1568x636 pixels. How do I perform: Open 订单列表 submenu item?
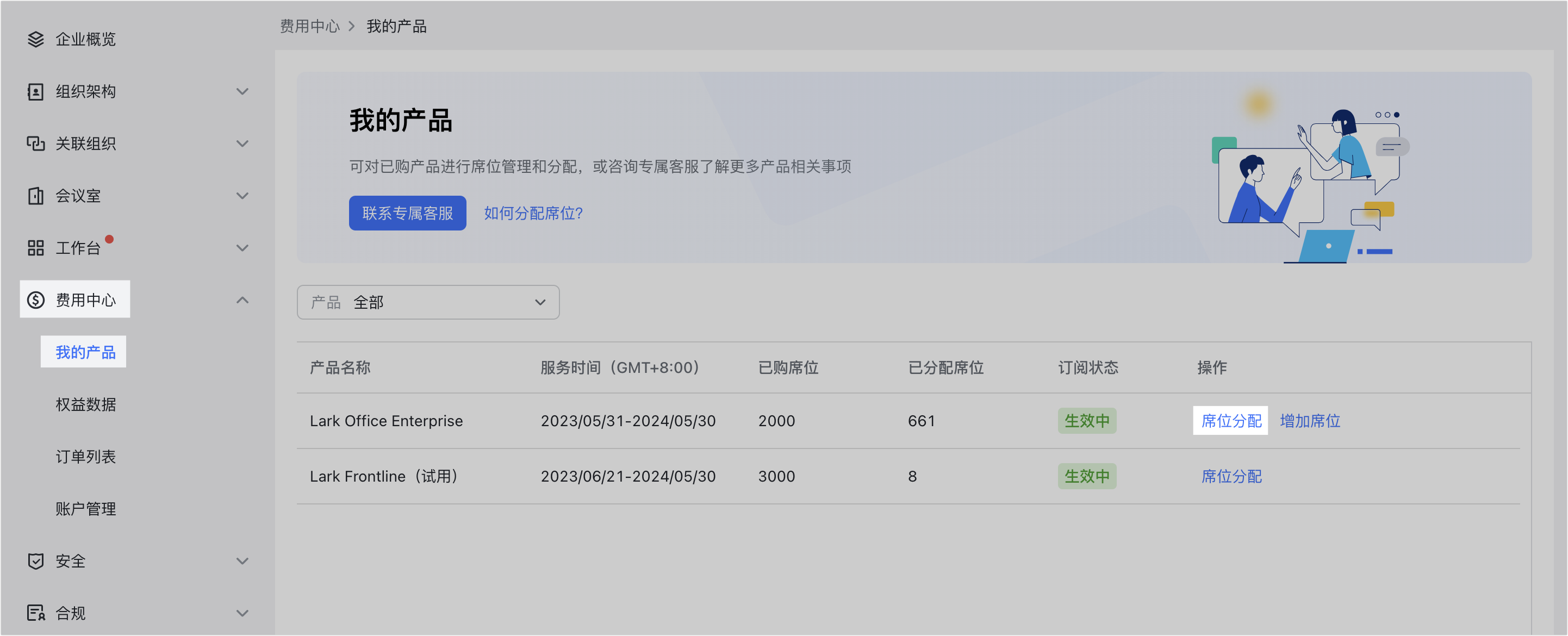pyautogui.click(x=86, y=457)
